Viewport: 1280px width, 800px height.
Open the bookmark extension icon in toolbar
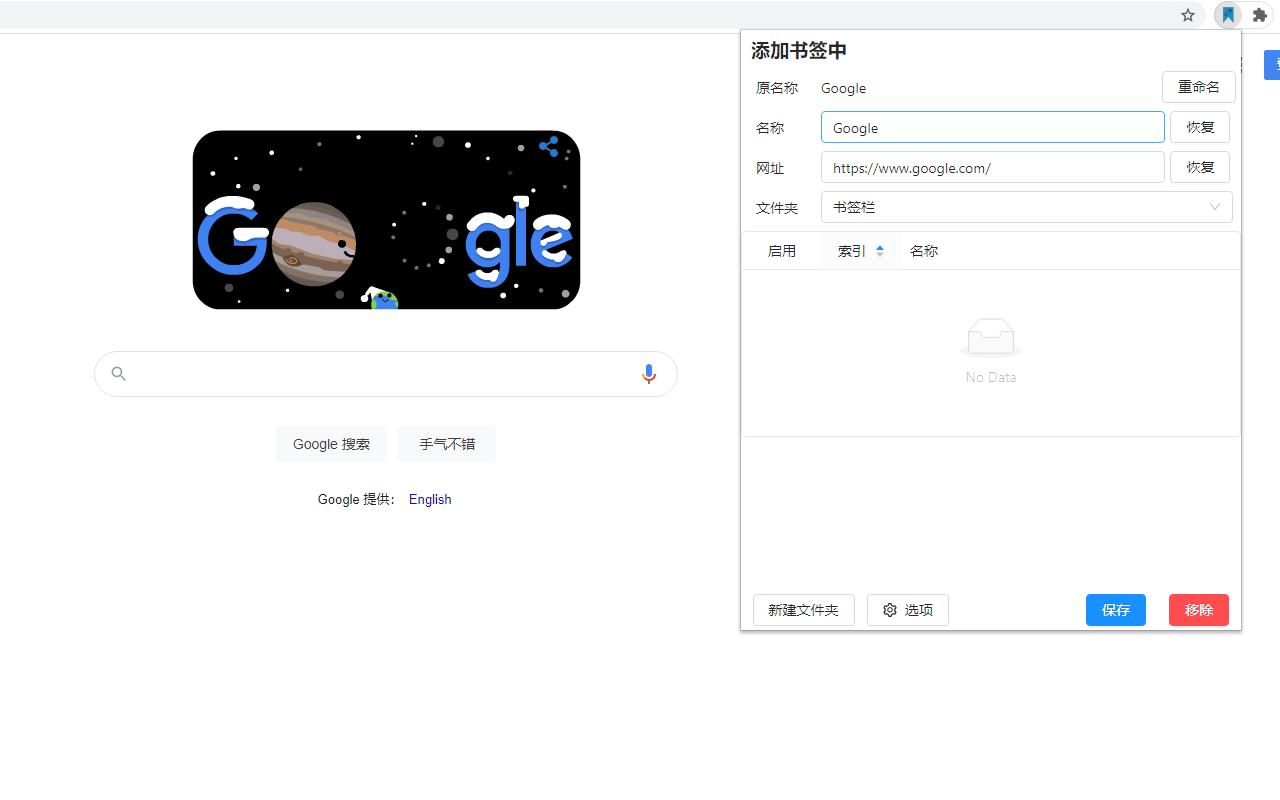pyautogui.click(x=1228, y=15)
